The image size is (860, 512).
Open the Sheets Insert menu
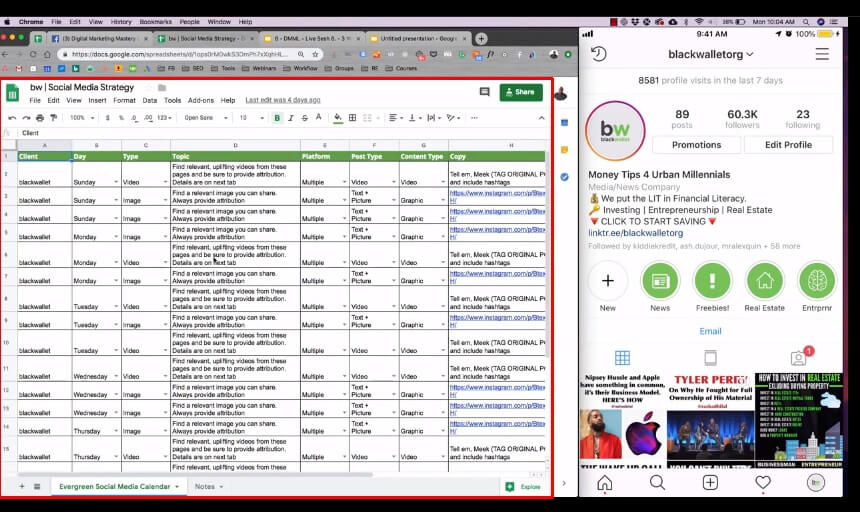[x=97, y=100]
